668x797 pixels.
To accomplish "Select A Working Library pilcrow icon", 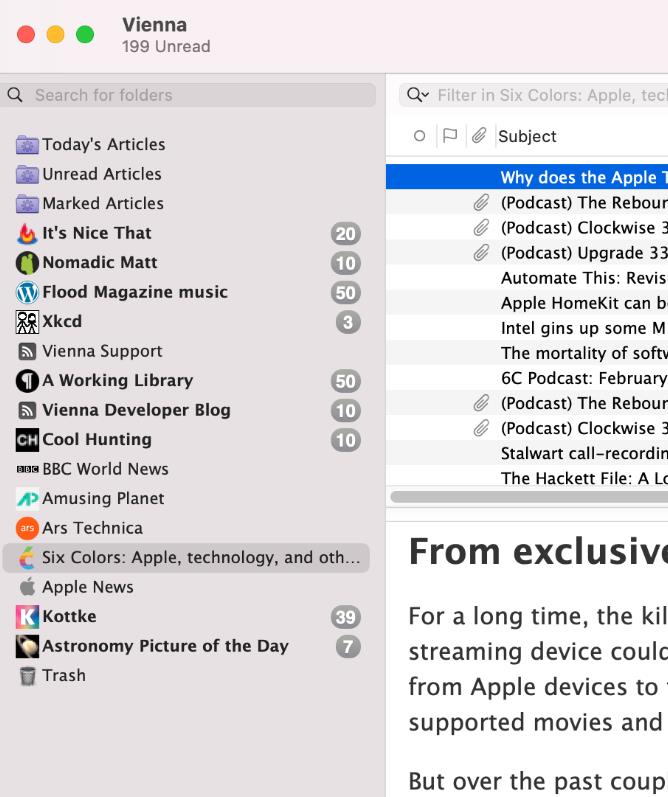I will click(x=27, y=381).
